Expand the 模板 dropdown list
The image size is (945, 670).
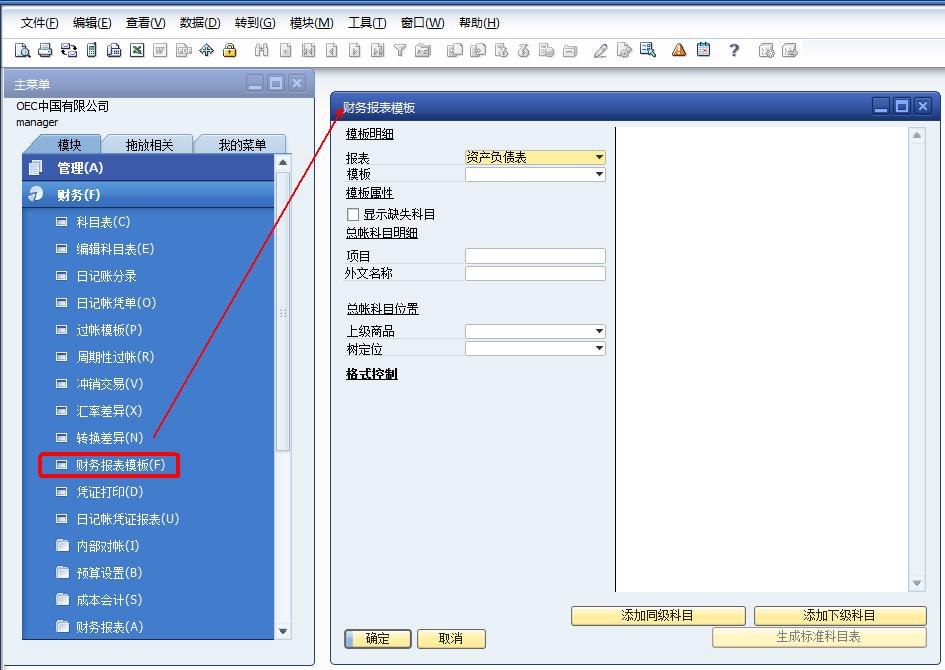pyautogui.click(x=599, y=174)
